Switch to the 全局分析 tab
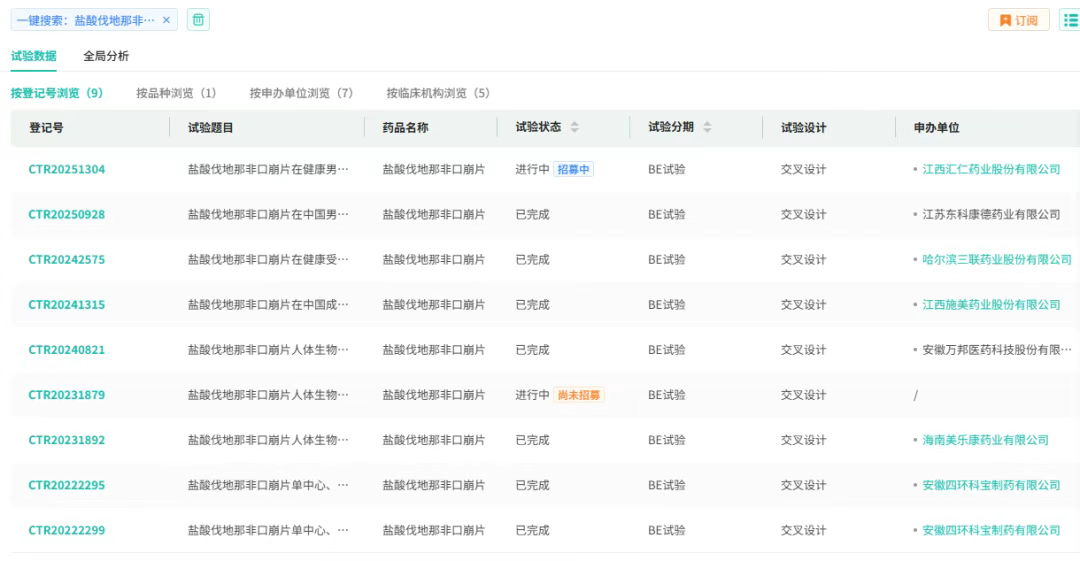Viewport: 1080px width, 561px height. [x=105, y=56]
